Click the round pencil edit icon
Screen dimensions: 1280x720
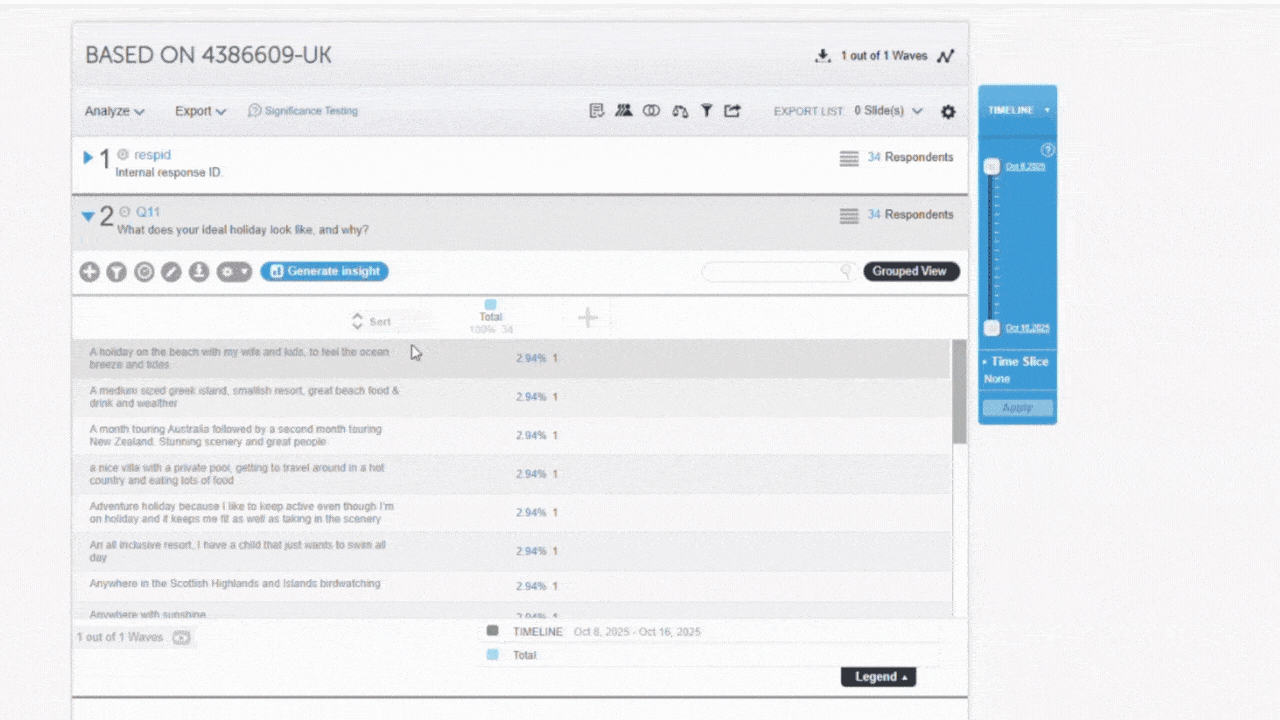172,271
